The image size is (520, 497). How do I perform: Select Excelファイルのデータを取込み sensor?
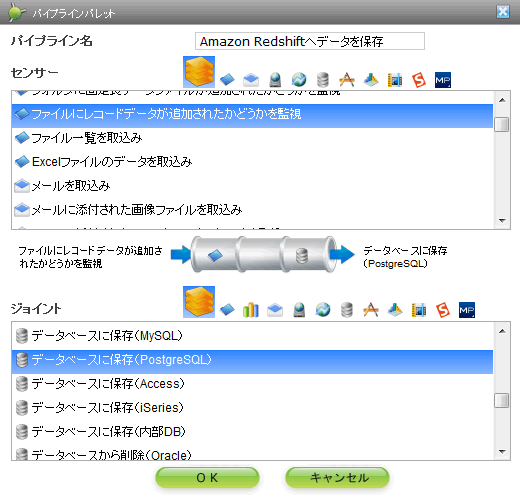click(x=252, y=162)
